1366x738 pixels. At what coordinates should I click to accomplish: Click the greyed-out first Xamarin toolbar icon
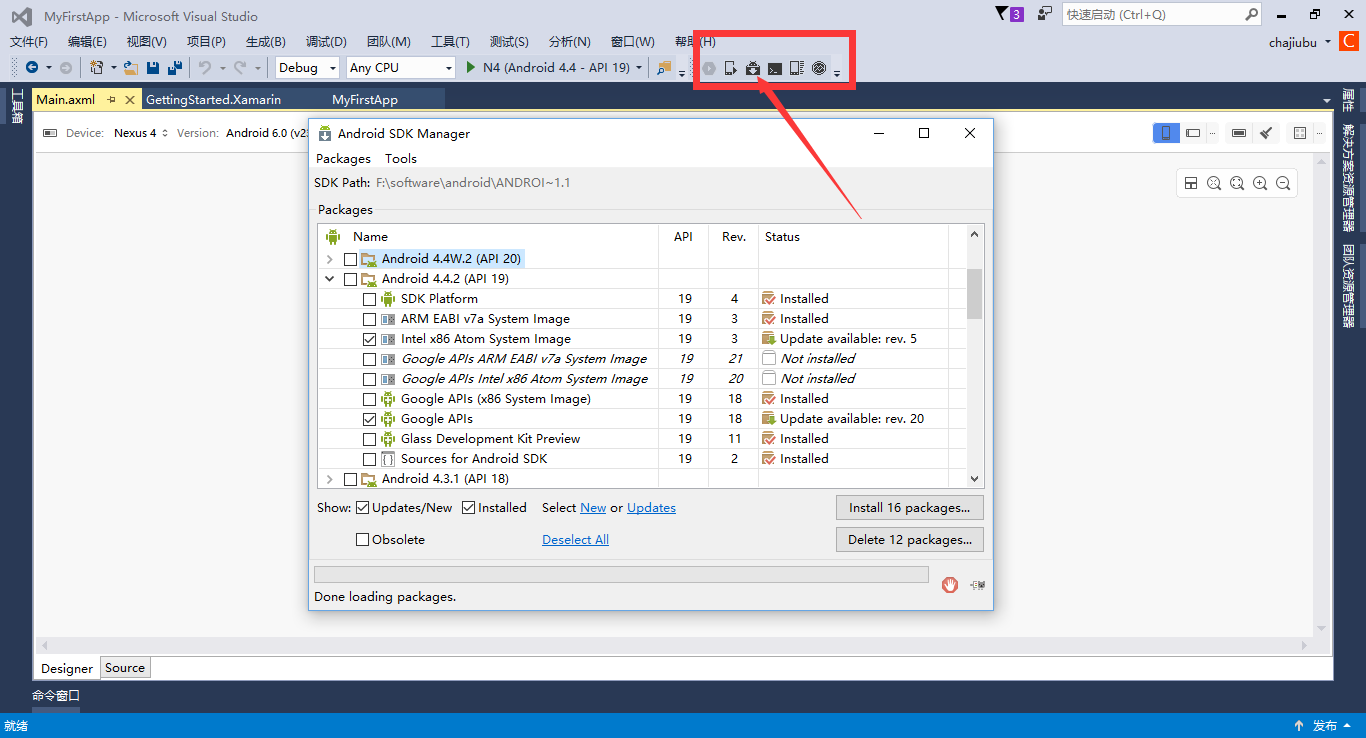pyautogui.click(x=709, y=68)
